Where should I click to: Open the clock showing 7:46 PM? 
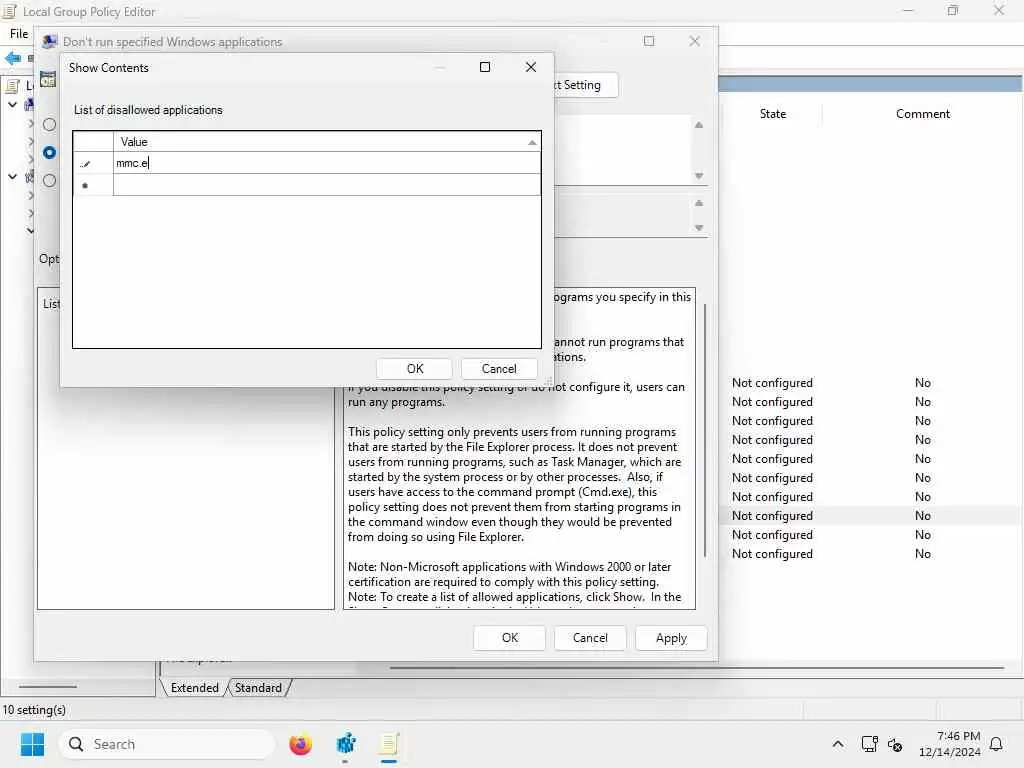(950, 744)
